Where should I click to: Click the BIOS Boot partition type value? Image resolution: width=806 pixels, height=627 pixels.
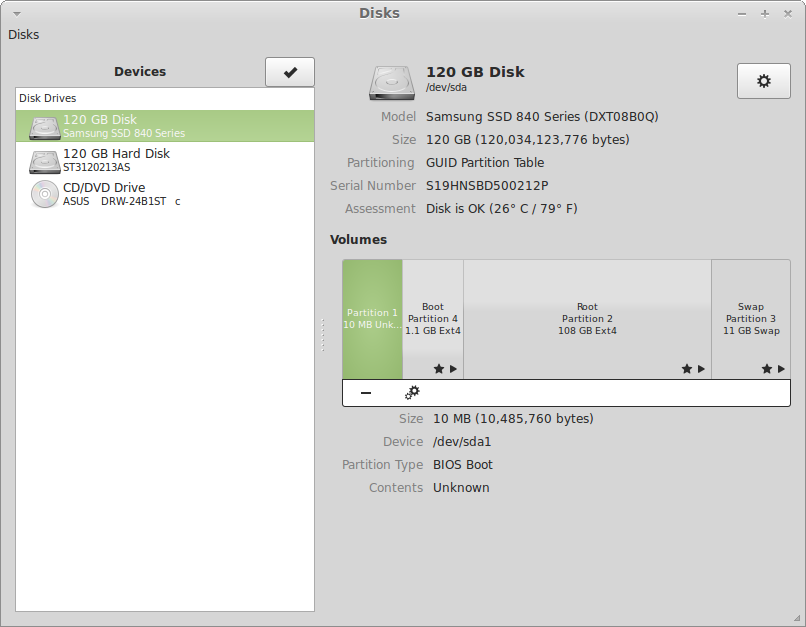coord(463,465)
